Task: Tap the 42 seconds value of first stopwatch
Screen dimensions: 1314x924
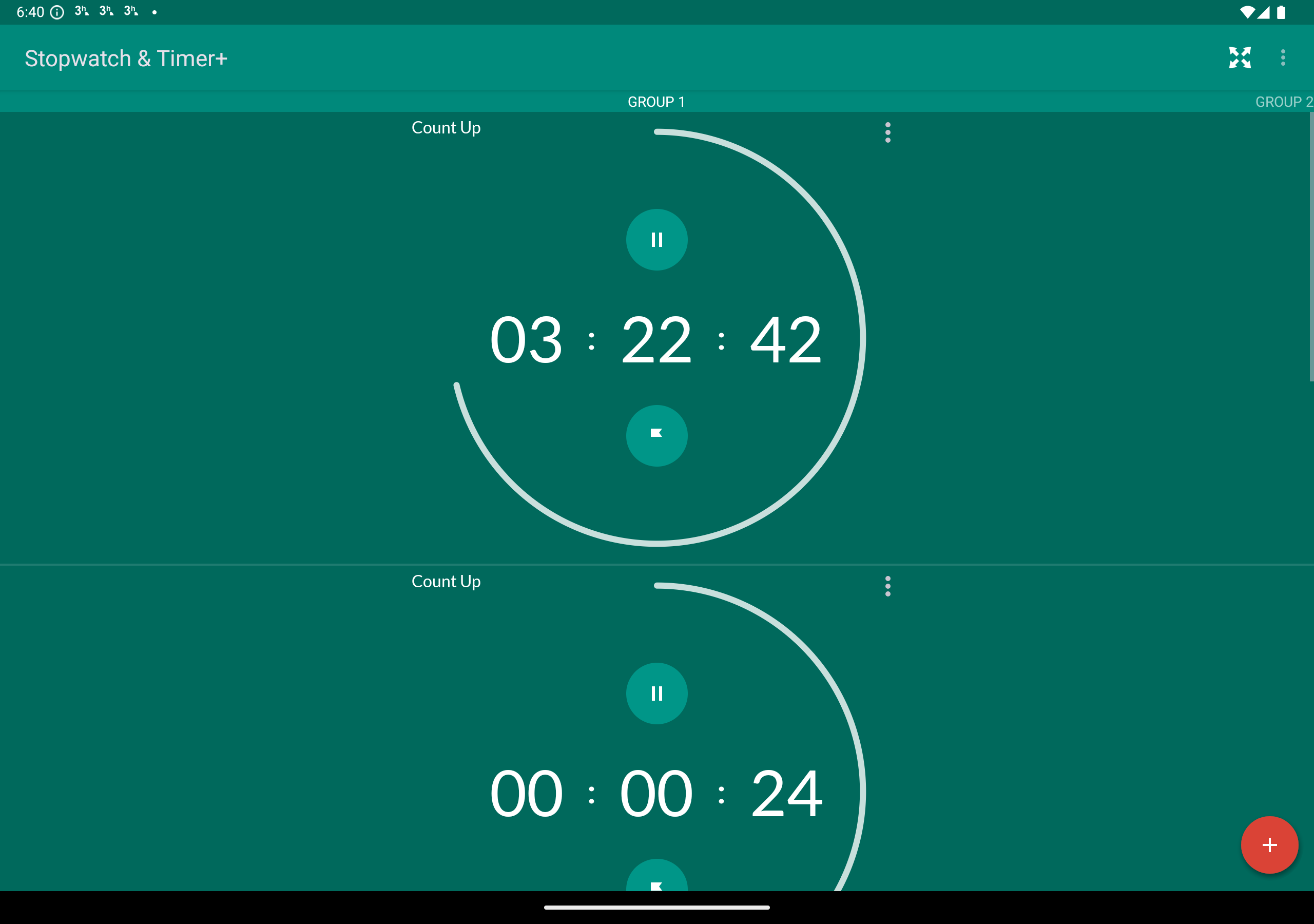Action: (x=786, y=340)
